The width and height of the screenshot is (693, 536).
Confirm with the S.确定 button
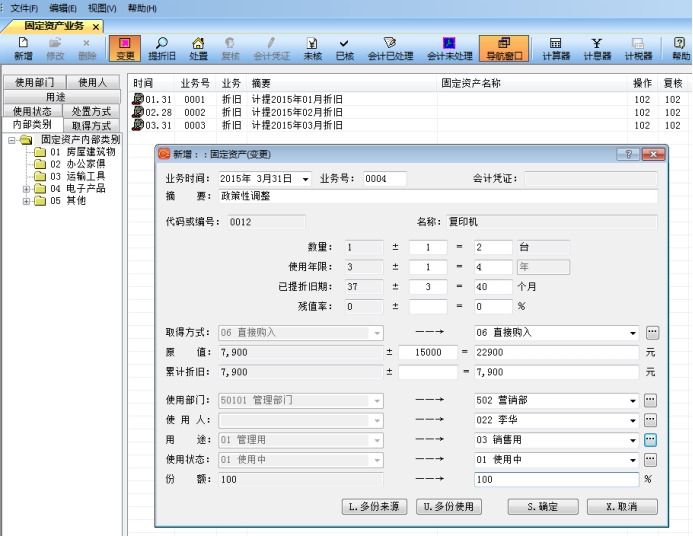coord(543,506)
